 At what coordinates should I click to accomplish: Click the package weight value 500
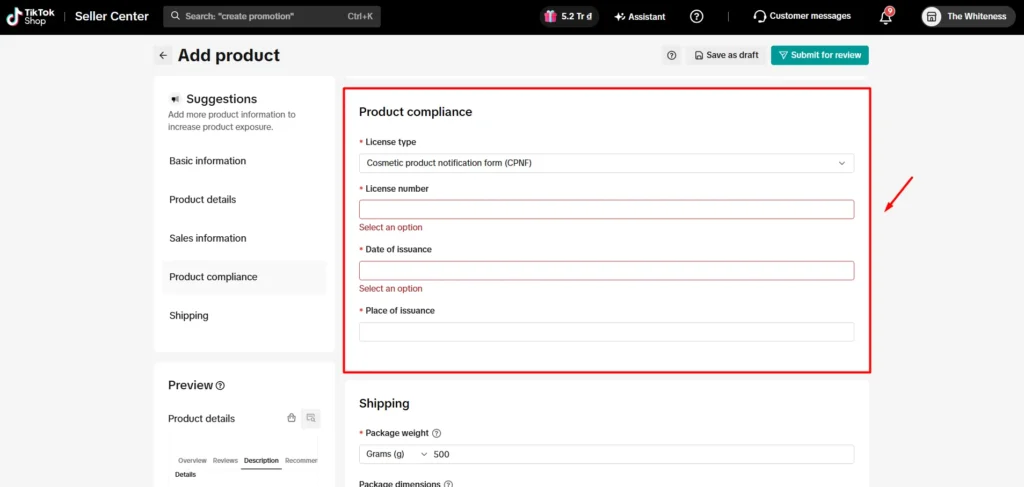pyautogui.click(x=441, y=454)
